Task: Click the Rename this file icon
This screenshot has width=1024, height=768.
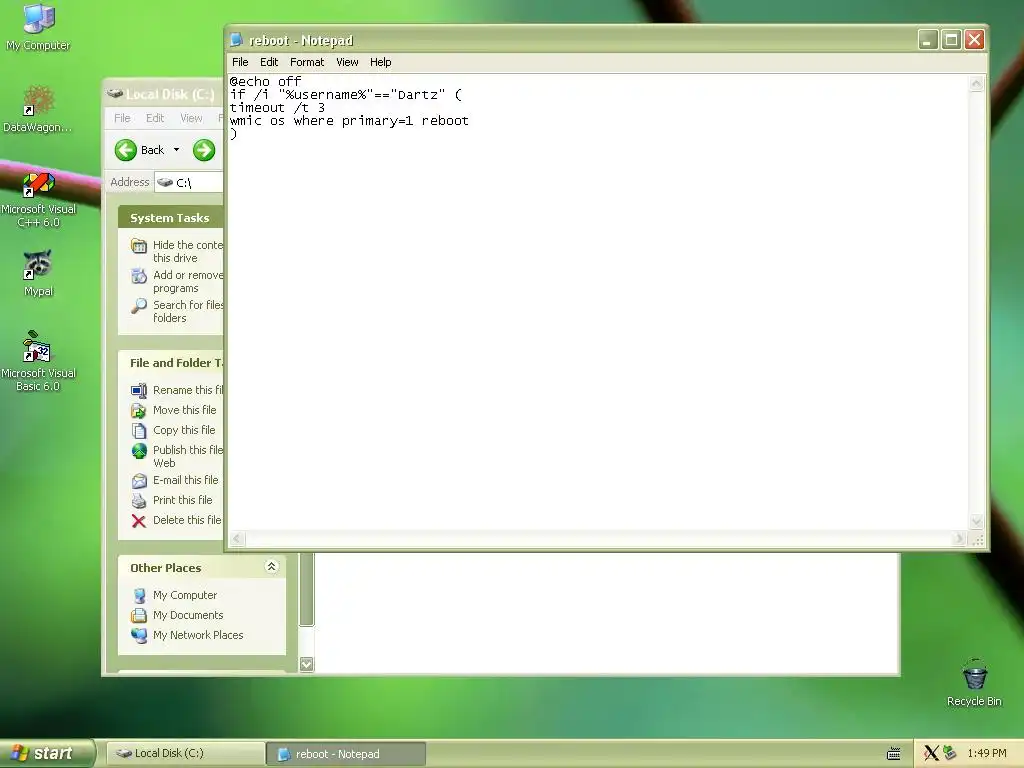Action: pos(139,391)
